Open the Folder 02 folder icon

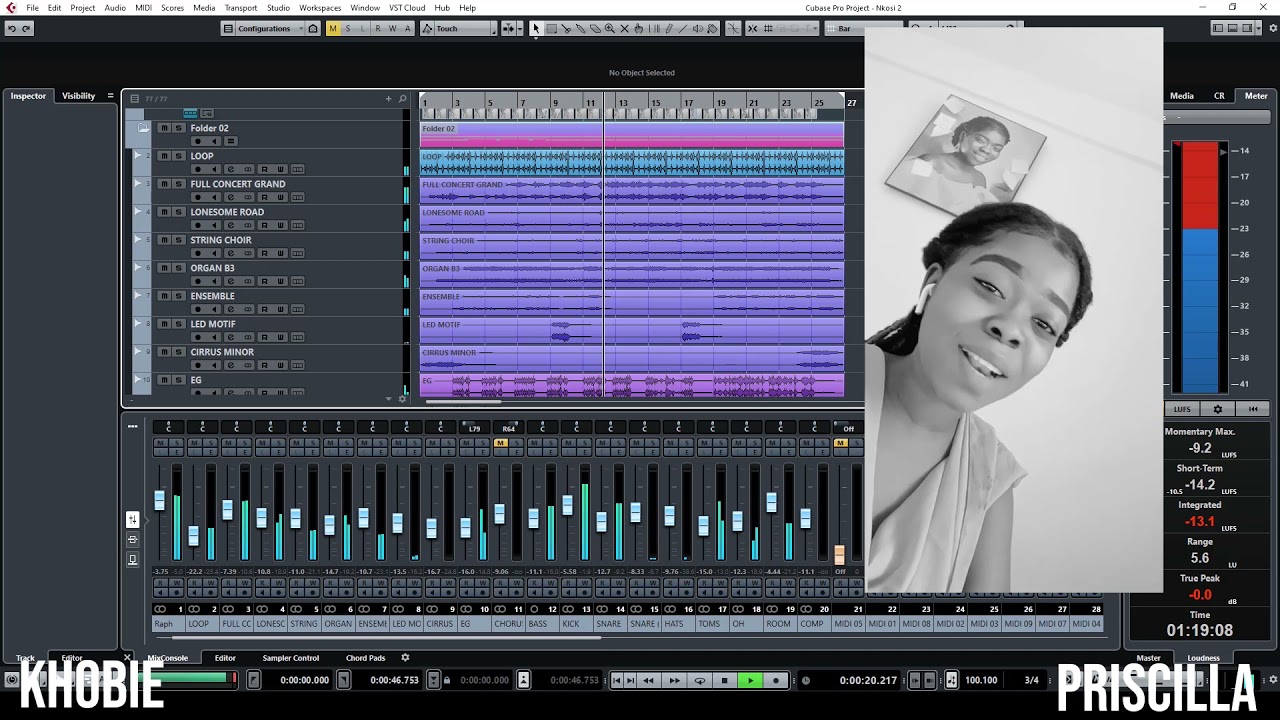click(x=143, y=127)
